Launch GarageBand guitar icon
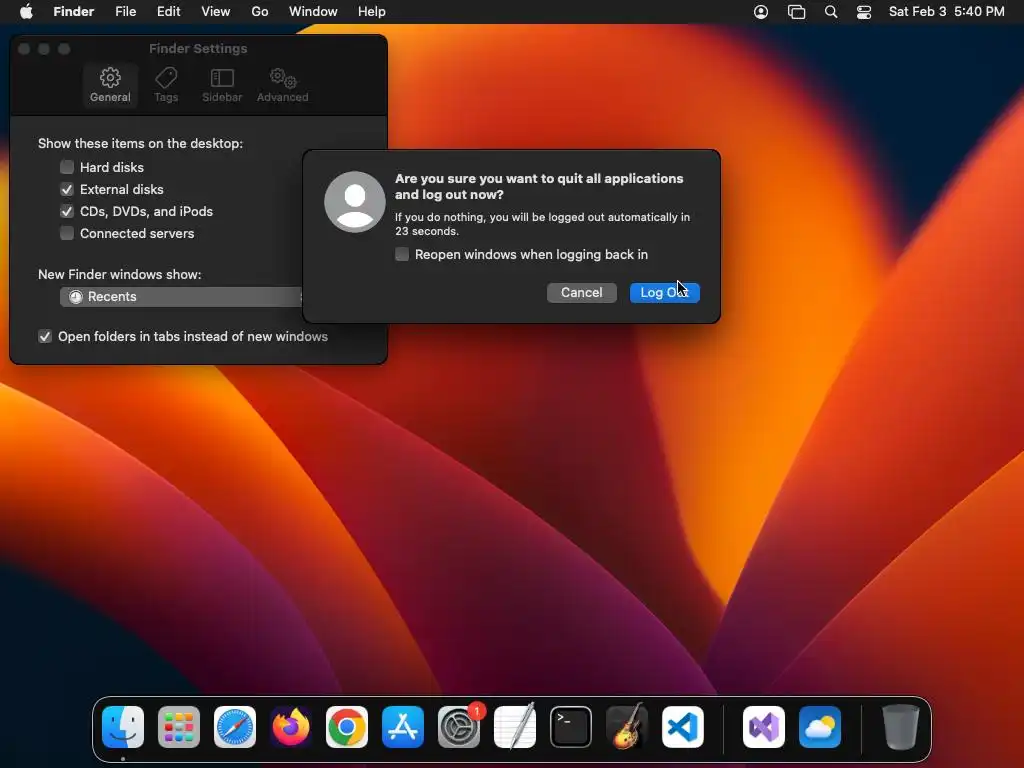The height and width of the screenshot is (768, 1024). click(x=627, y=727)
